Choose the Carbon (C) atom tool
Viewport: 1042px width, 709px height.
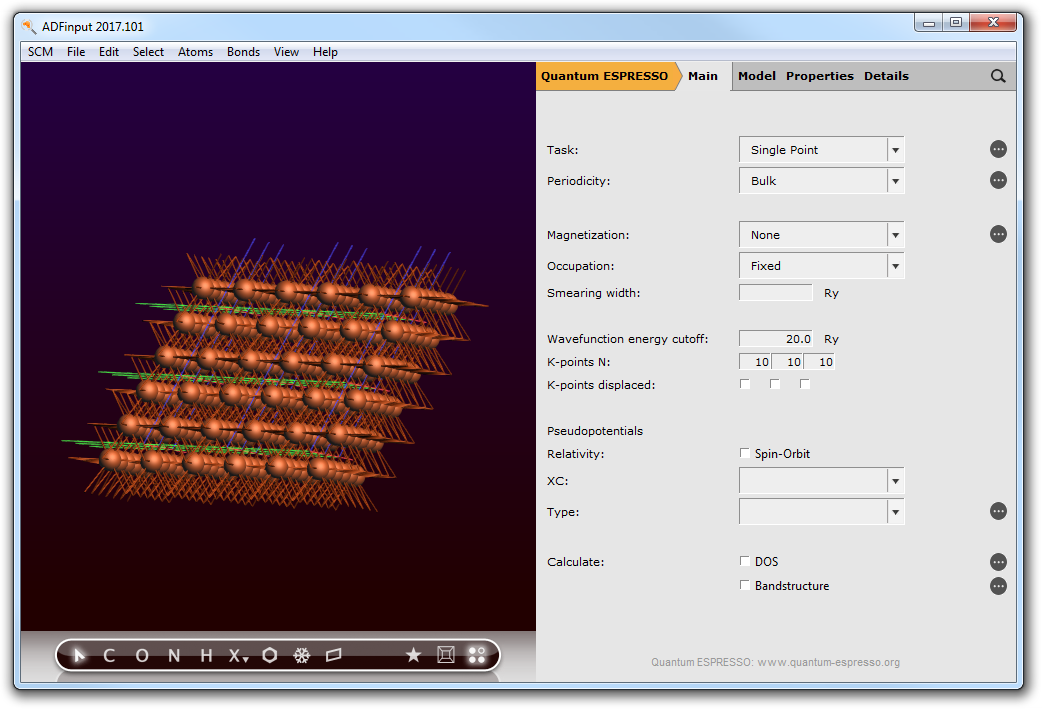(x=110, y=656)
